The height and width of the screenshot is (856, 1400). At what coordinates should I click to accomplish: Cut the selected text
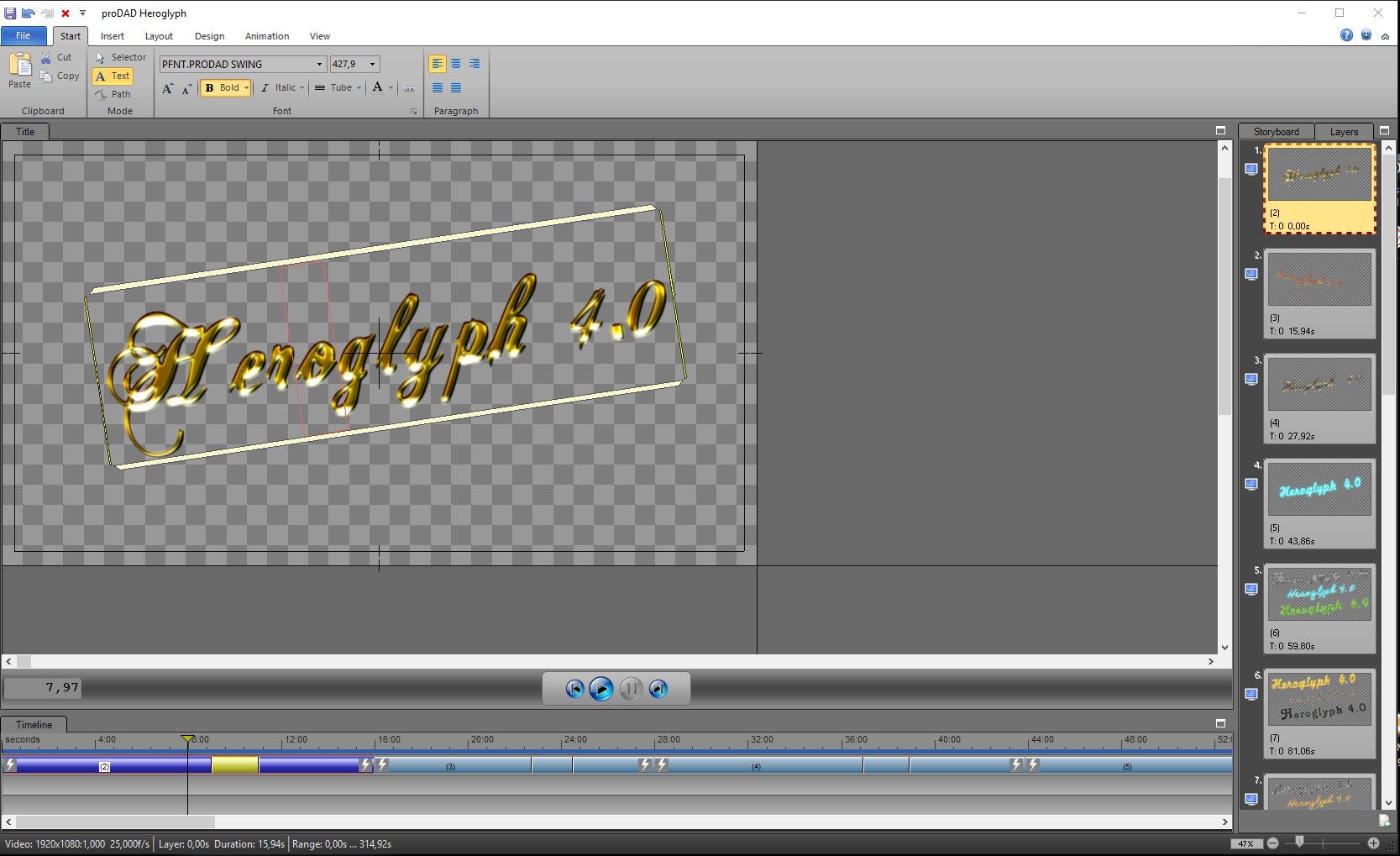click(x=57, y=57)
